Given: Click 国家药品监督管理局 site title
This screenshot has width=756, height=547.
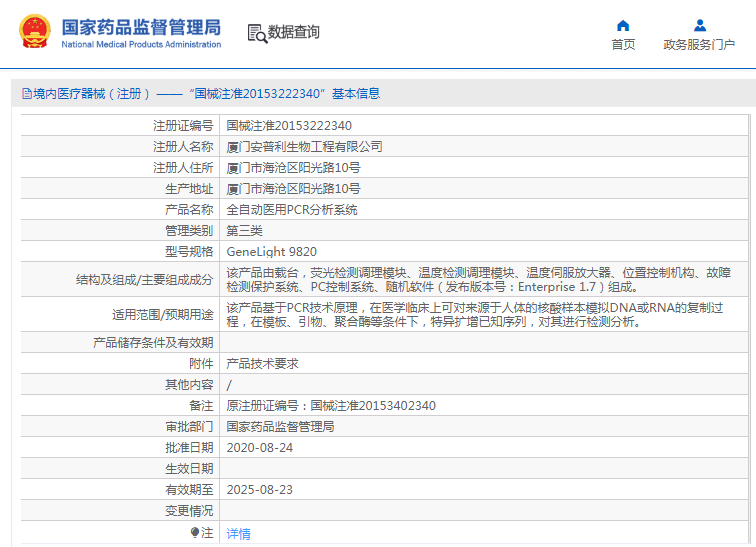Looking at the screenshot, I should pos(141,27).
